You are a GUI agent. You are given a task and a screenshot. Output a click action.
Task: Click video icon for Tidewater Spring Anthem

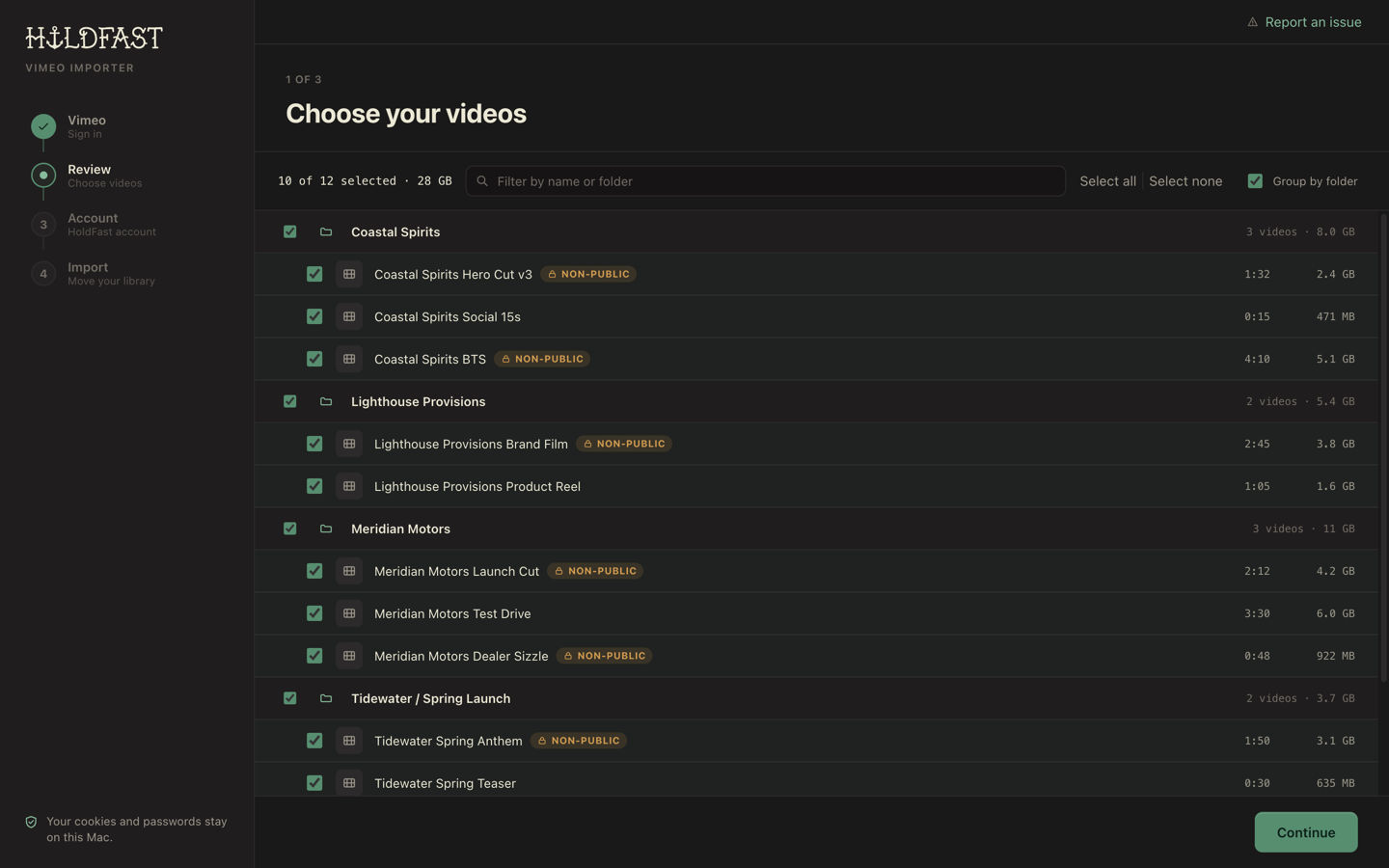[x=349, y=742]
